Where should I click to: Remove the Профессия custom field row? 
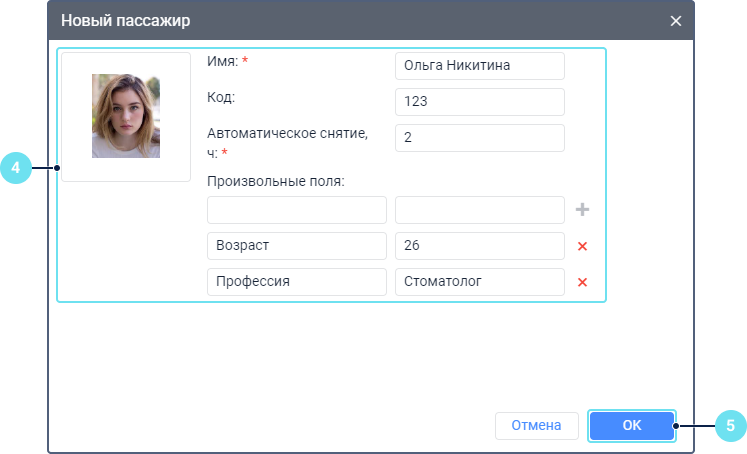(583, 282)
